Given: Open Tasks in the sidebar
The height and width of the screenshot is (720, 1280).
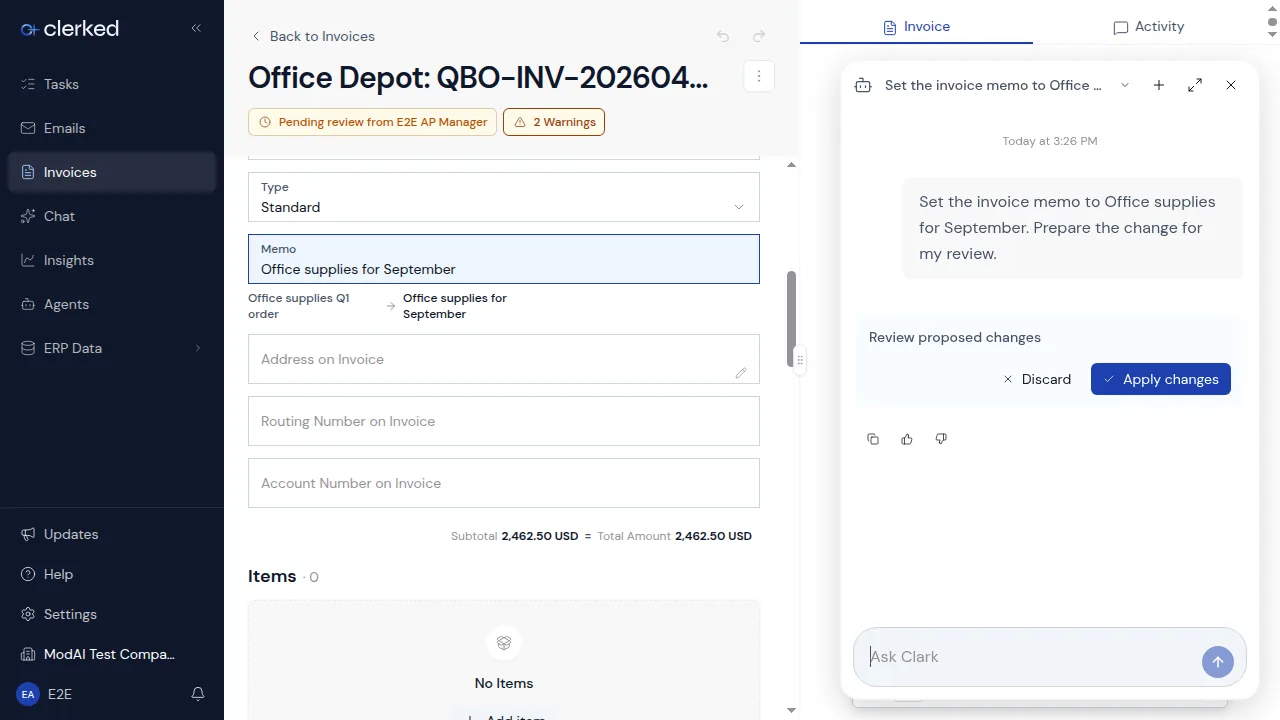Looking at the screenshot, I should point(112,84).
